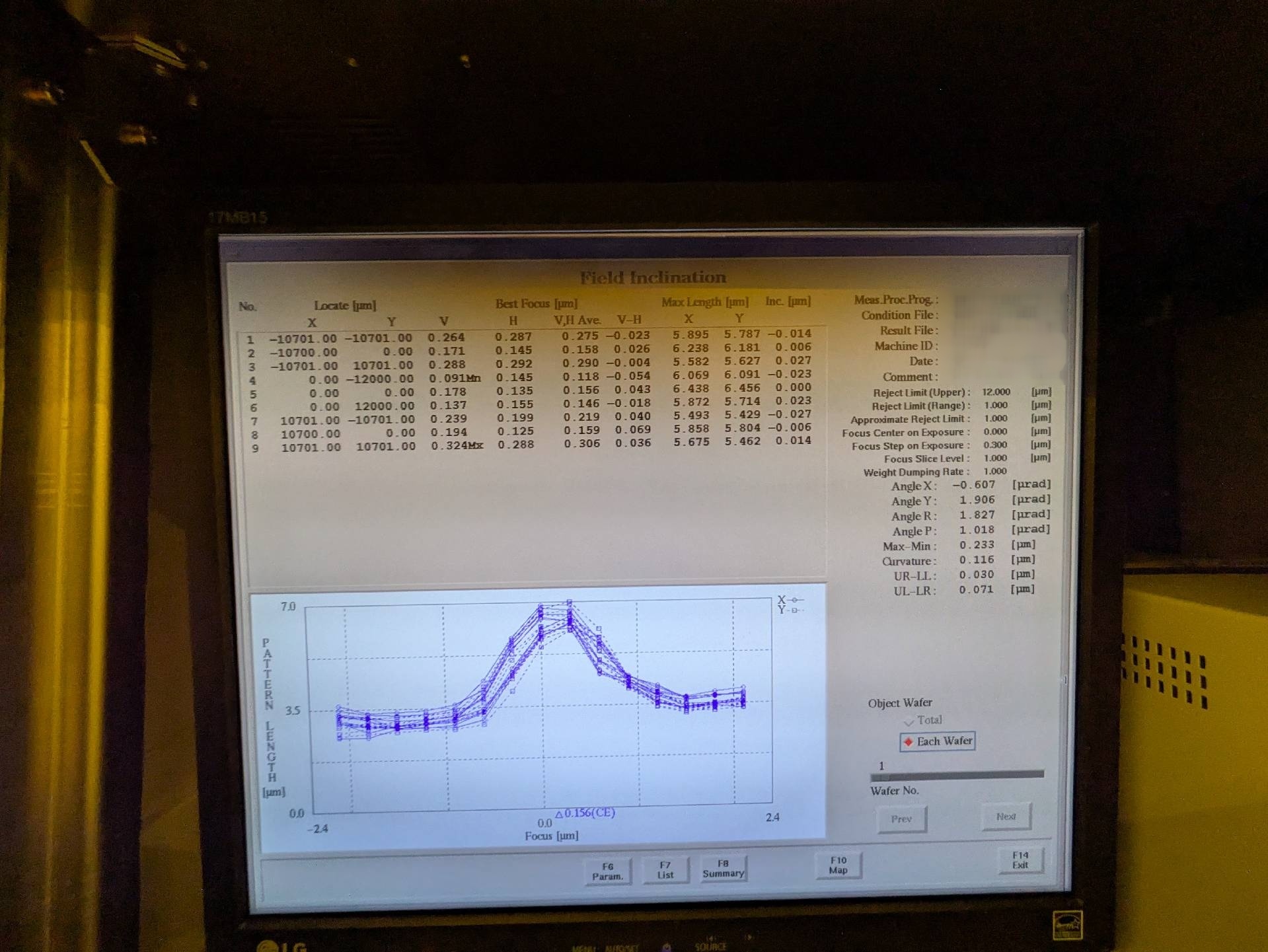Click the X legend marker on graph
Viewport: 1268px width, 952px height.
tap(791, 600)
